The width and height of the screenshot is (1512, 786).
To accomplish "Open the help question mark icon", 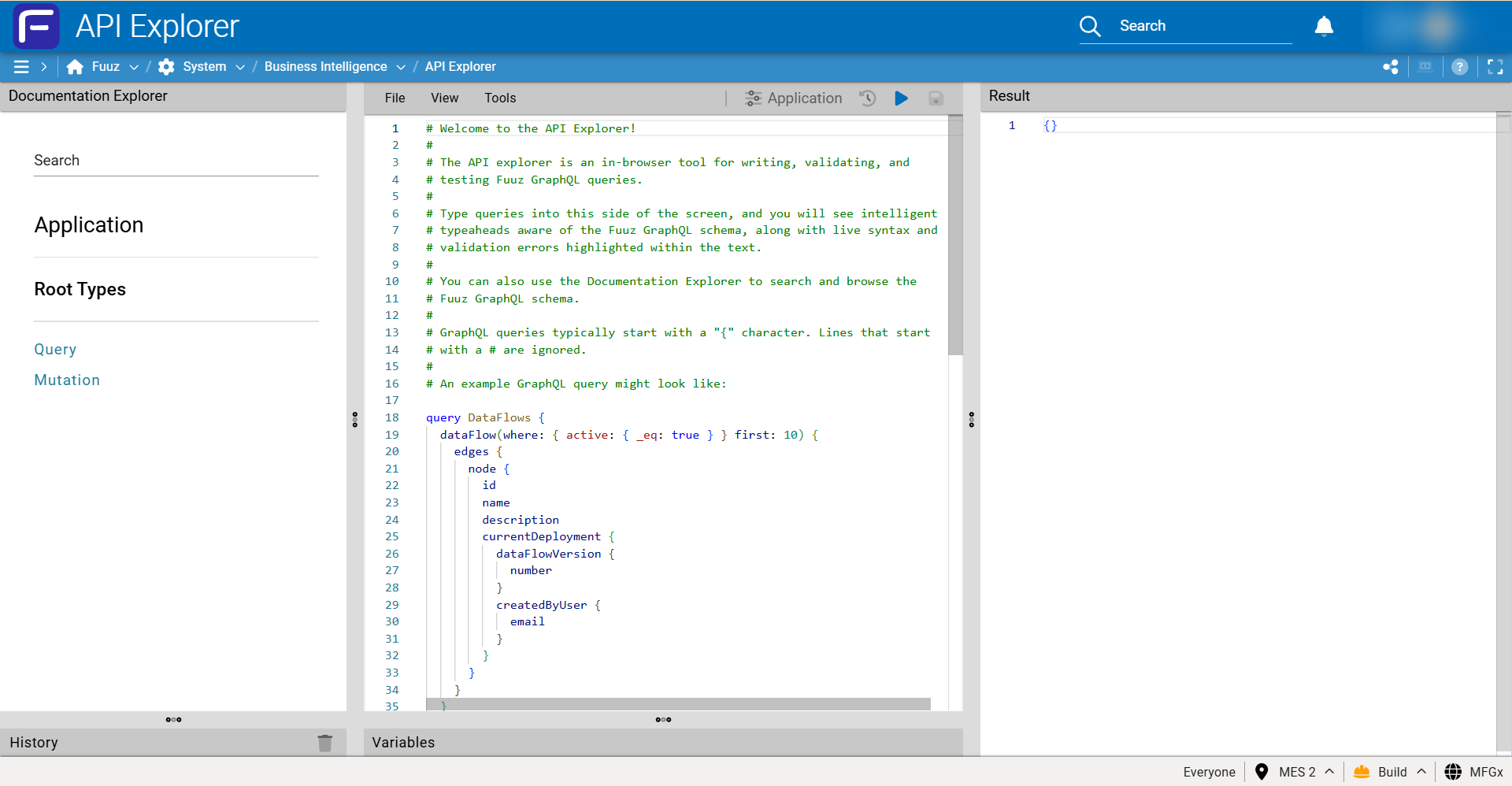I will (x=1459, y=67).
